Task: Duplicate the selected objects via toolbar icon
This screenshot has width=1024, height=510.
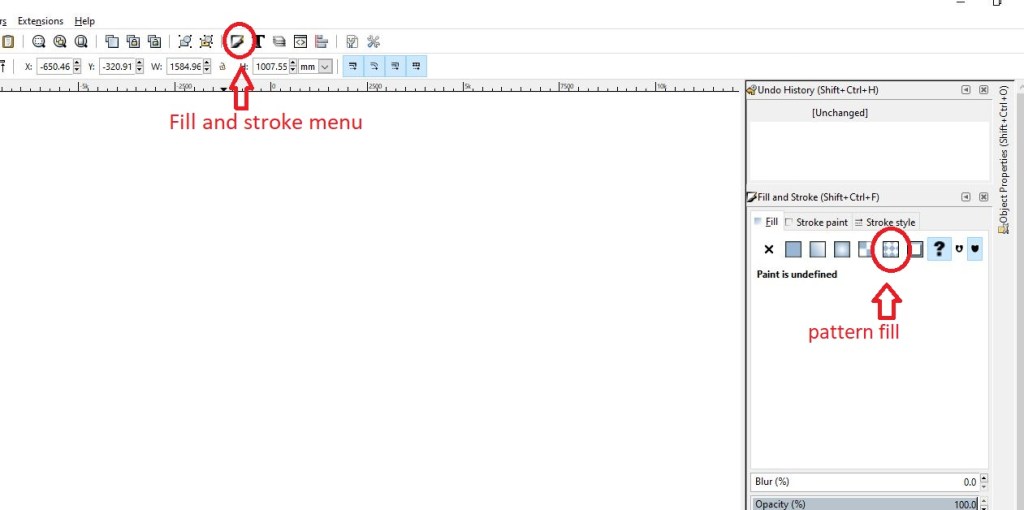Action: click(x=112, y=42)
